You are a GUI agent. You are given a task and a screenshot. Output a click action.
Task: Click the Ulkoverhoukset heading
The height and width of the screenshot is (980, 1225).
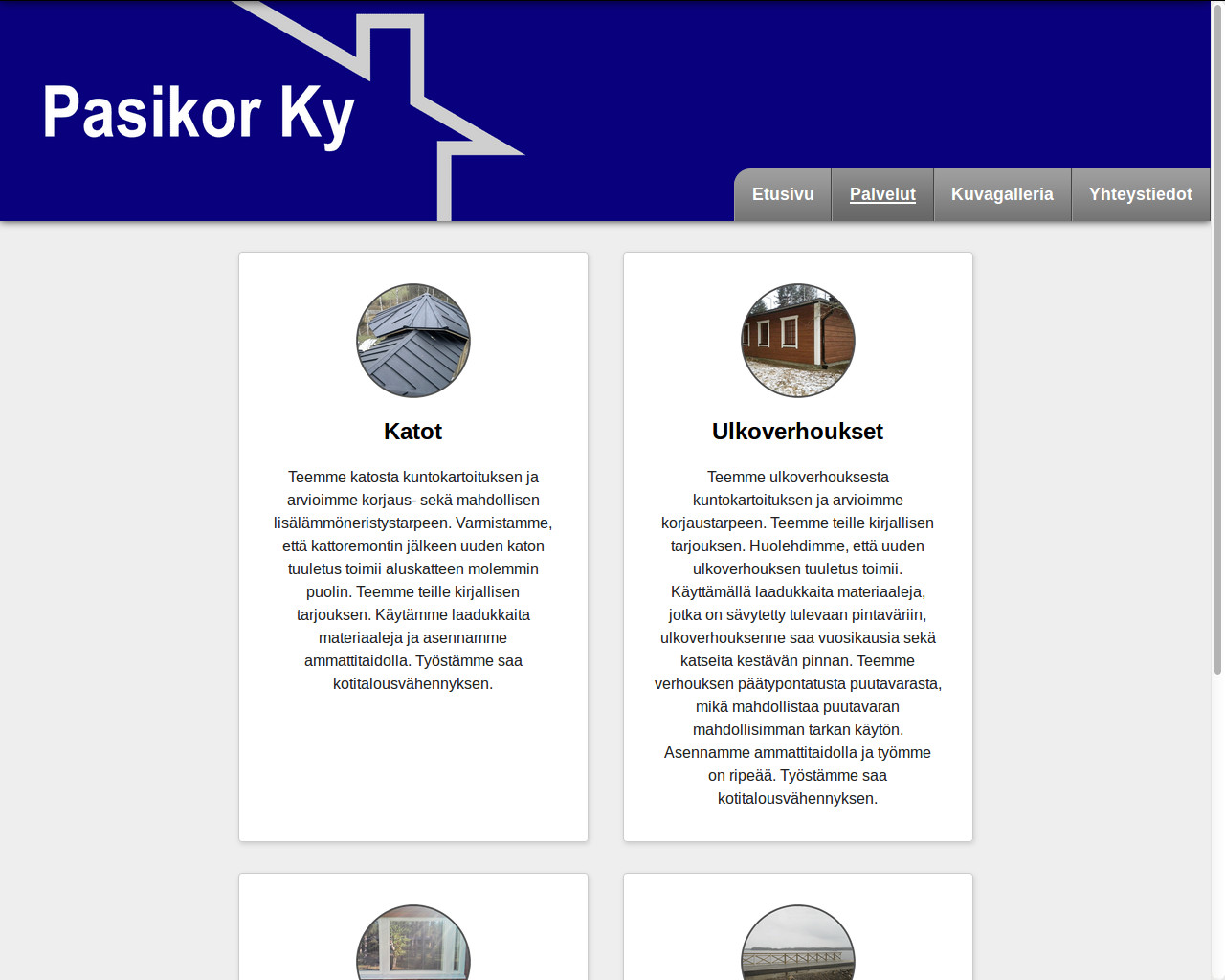pos(797,432)
